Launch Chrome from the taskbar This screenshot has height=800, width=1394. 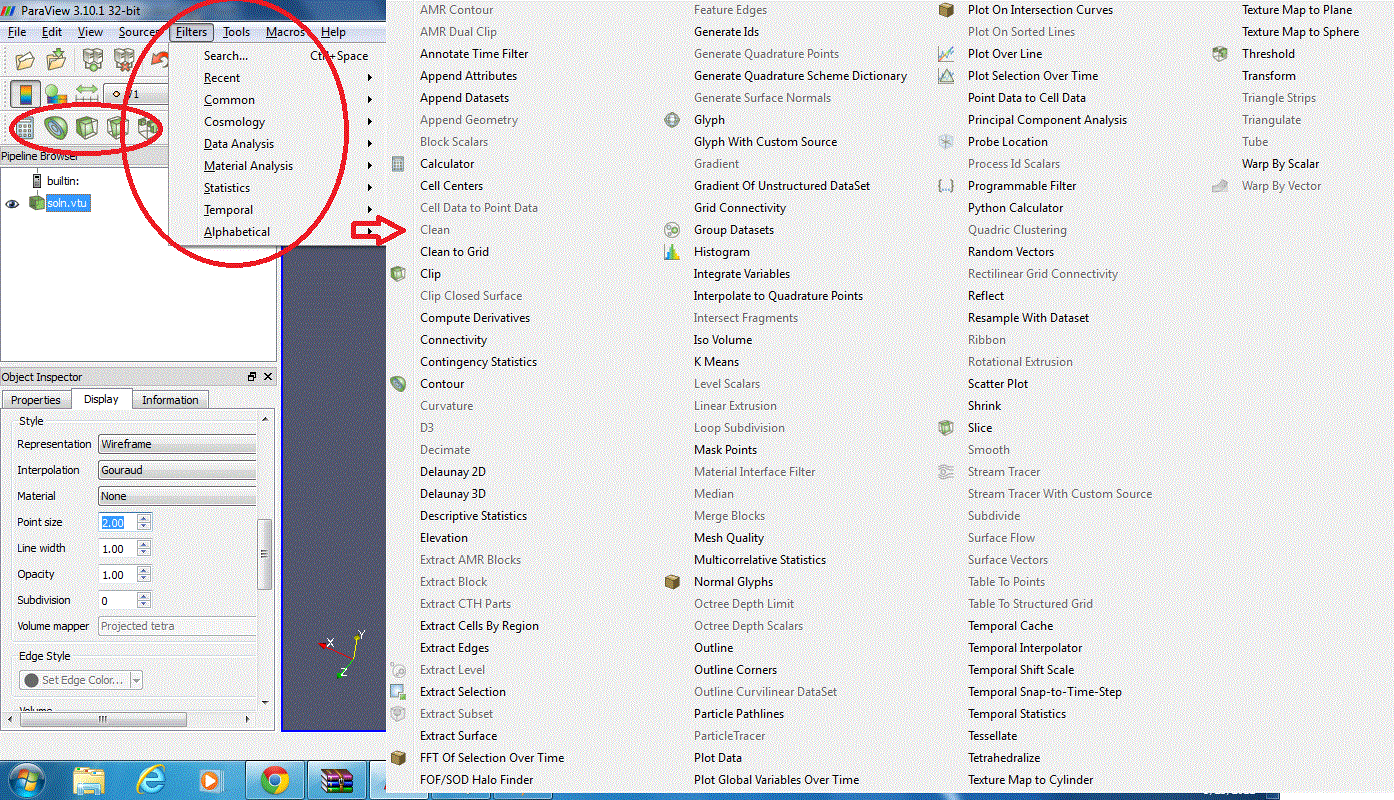coord(276,780)
